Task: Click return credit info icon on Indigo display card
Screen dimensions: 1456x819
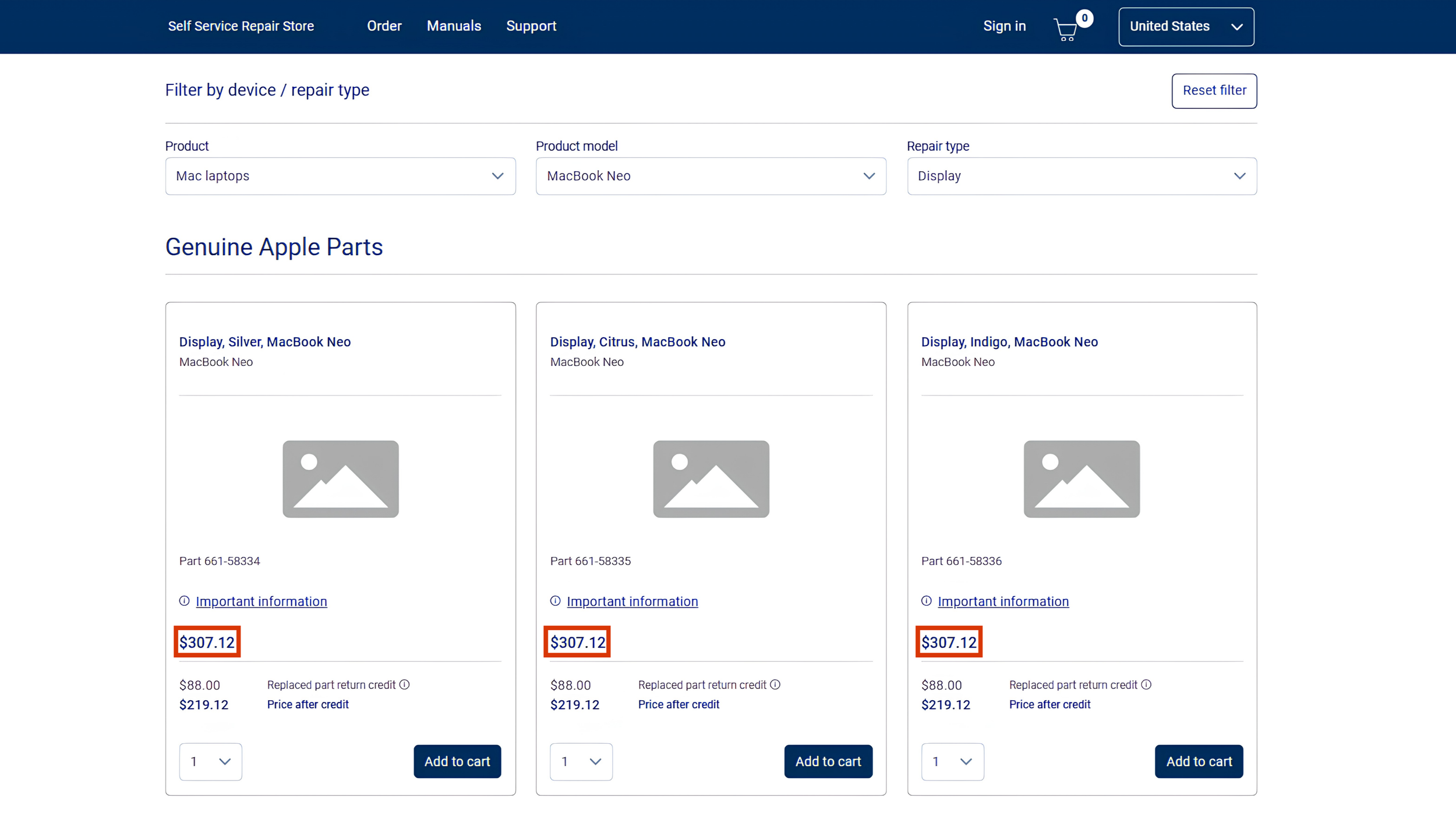Action: pos(1146,684)
